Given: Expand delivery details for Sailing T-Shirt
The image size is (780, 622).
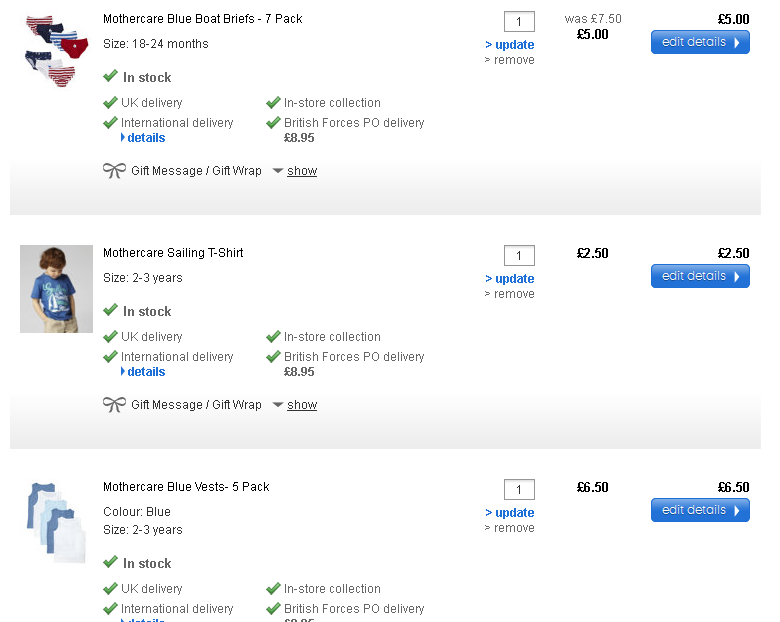Looking at the screenshot, I should pyautogui.click(x=145, y=372).
